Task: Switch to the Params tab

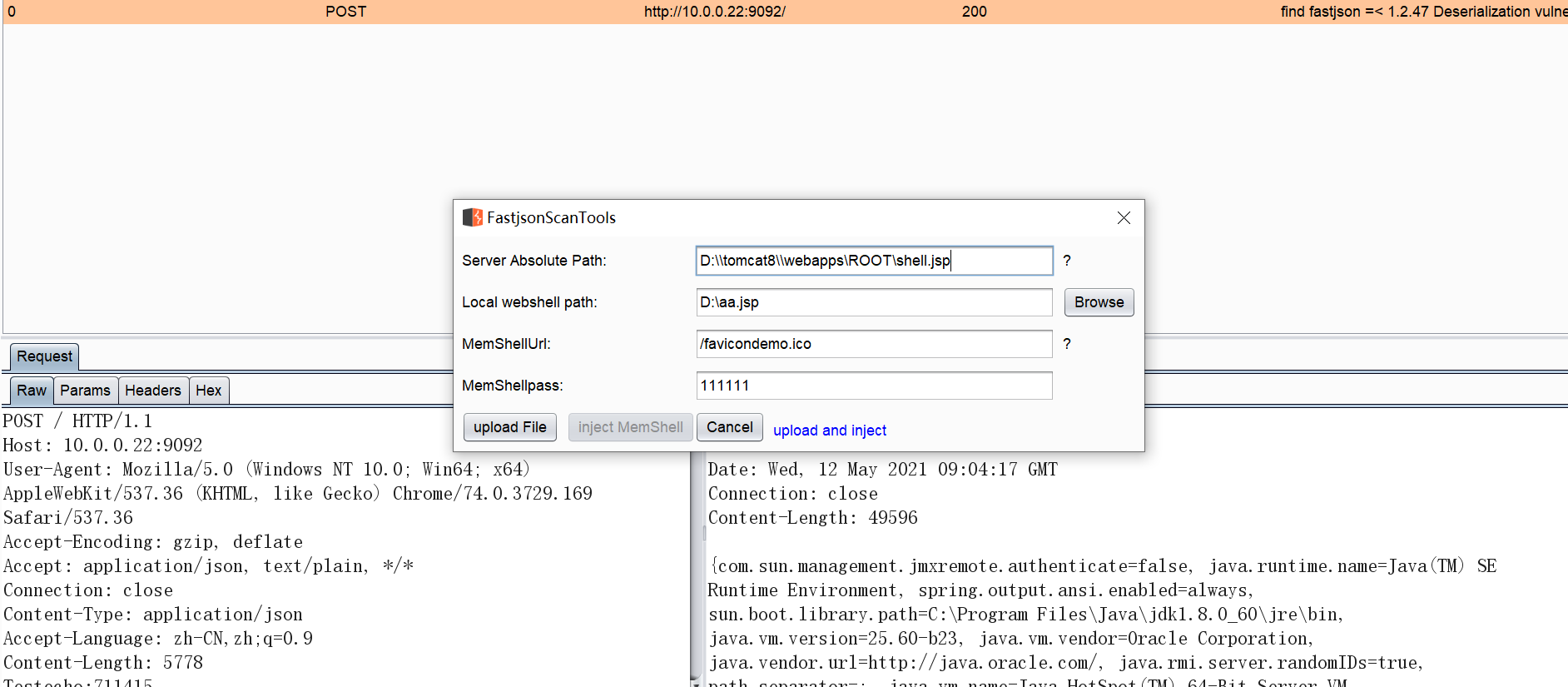Action: pyautogui.click(x=85, y=391)
